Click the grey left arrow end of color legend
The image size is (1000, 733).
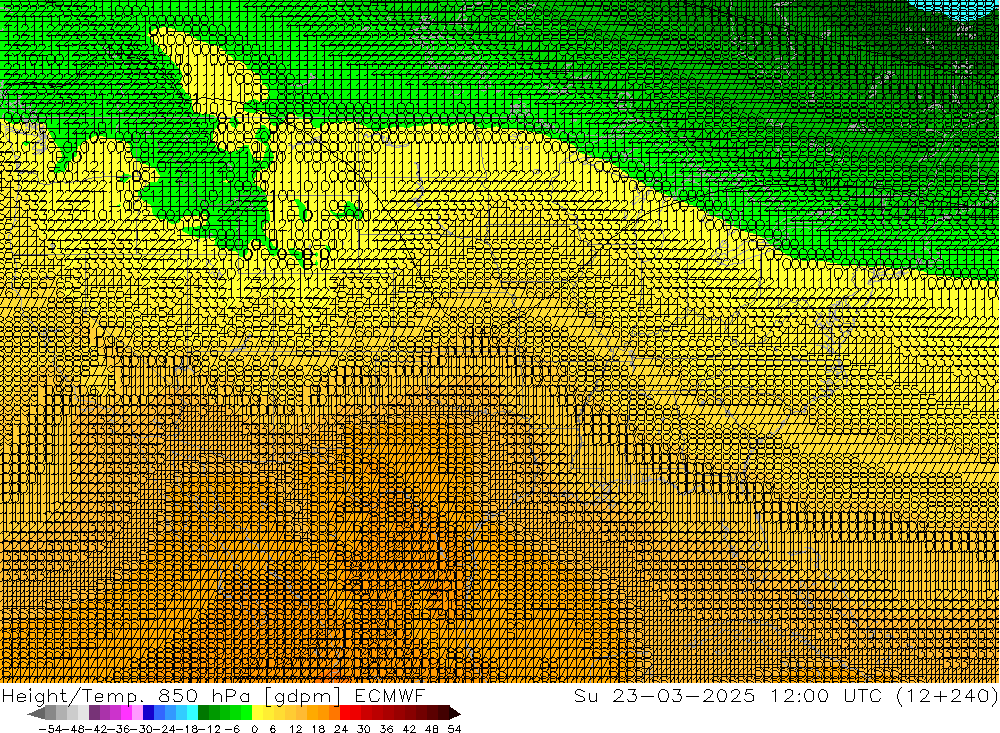[36, 713]
